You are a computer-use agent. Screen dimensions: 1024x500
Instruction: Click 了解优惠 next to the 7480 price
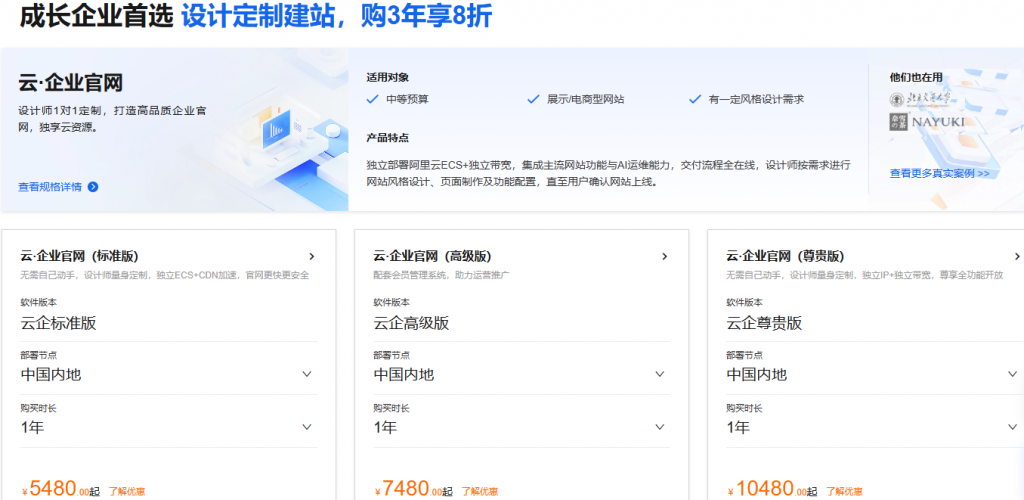tap(480, 491)
